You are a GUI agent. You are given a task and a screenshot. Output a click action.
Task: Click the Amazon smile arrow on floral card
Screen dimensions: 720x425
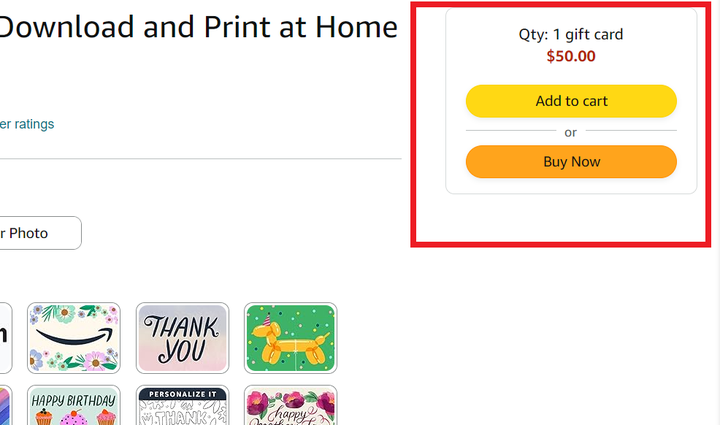click(x=73, y=337)
